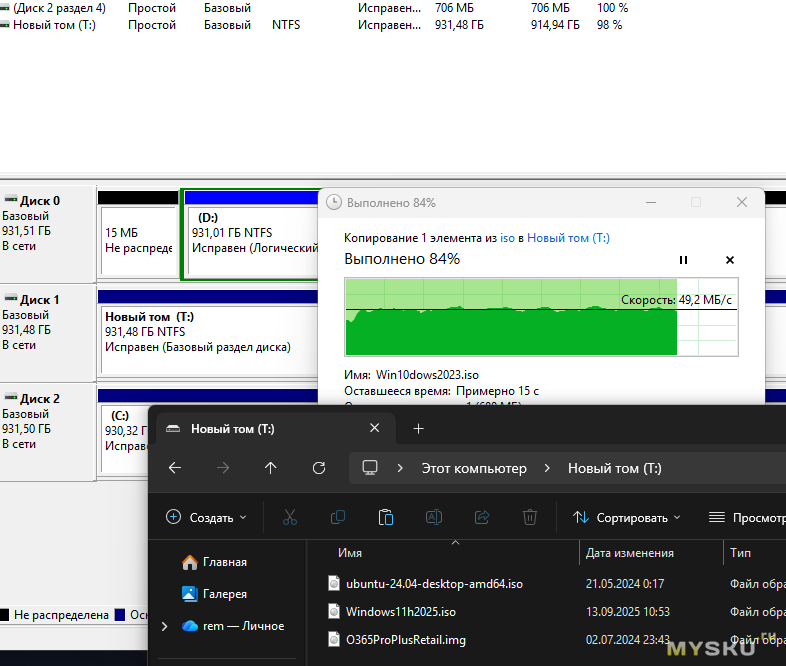Image resolution: width=786 pixels, height=666 pixels.
Task: Click the Cut scissors icon
Action: tap(290, 517)
